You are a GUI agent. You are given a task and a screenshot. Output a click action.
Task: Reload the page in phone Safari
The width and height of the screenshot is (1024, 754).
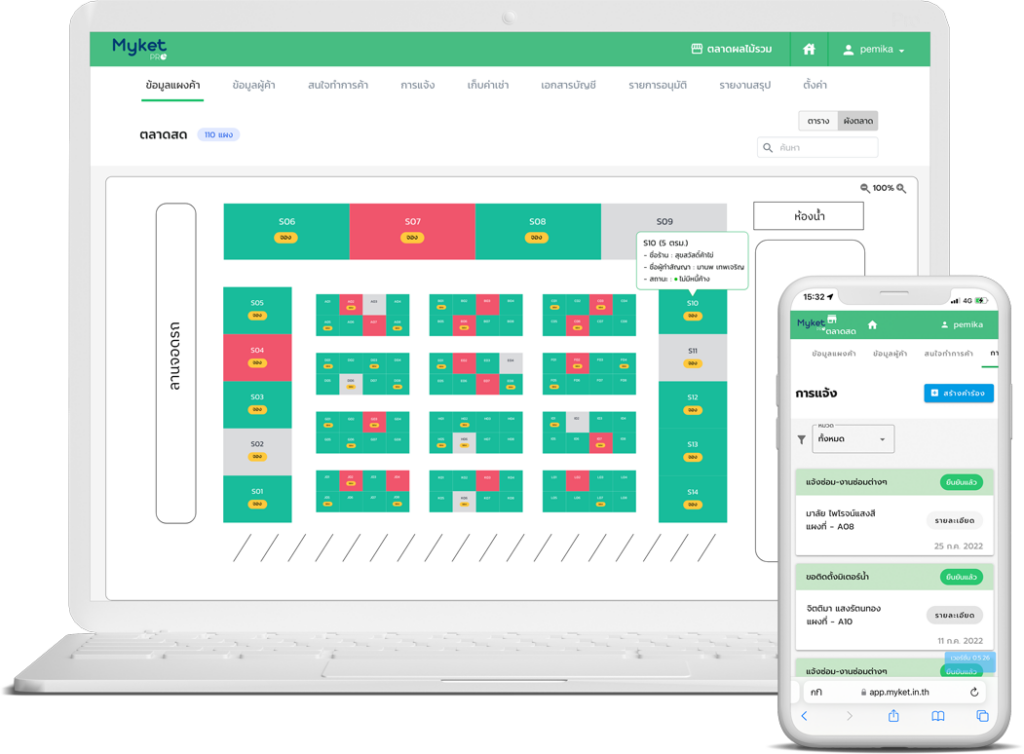[x=974, y=692]
